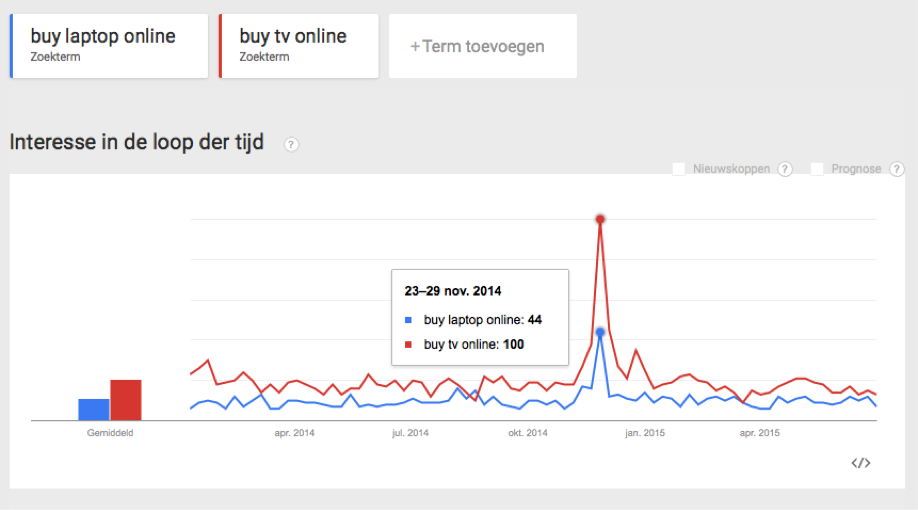Click the red Gemiddeld average bar
Screen dimensions: 918x510
point(126,400)
